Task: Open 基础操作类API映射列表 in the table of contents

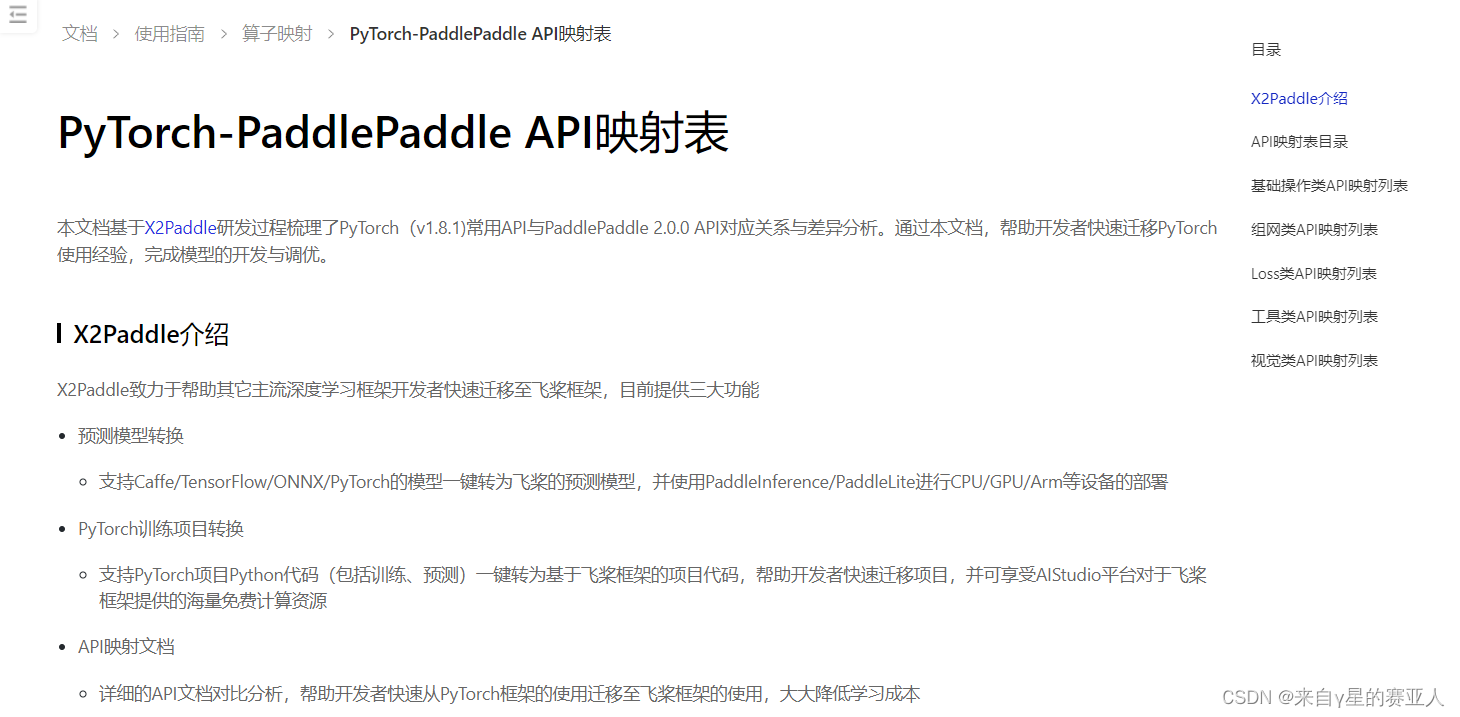Action: [x=1328, y=185]
